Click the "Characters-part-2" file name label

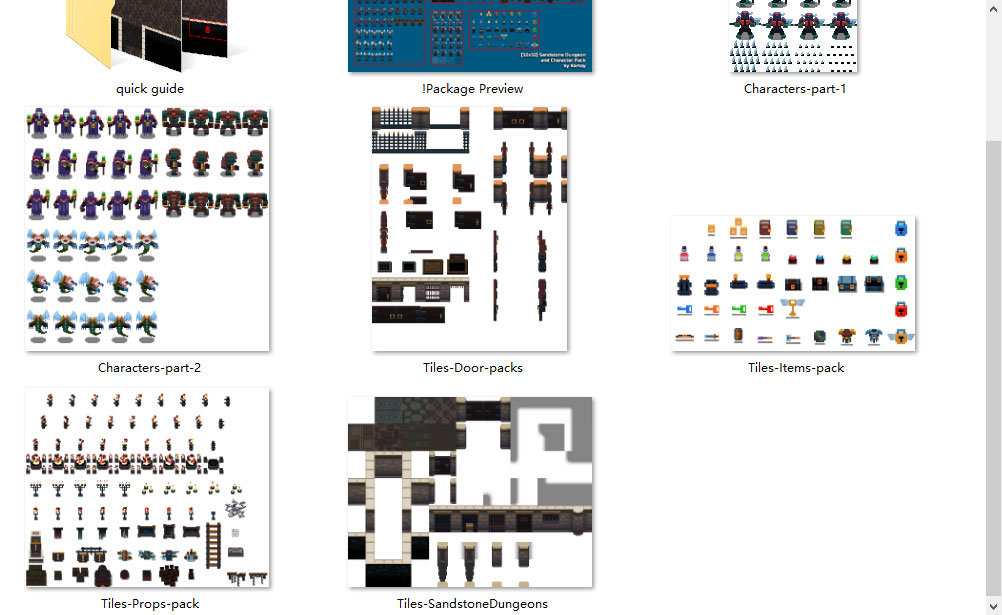(149, 368)
